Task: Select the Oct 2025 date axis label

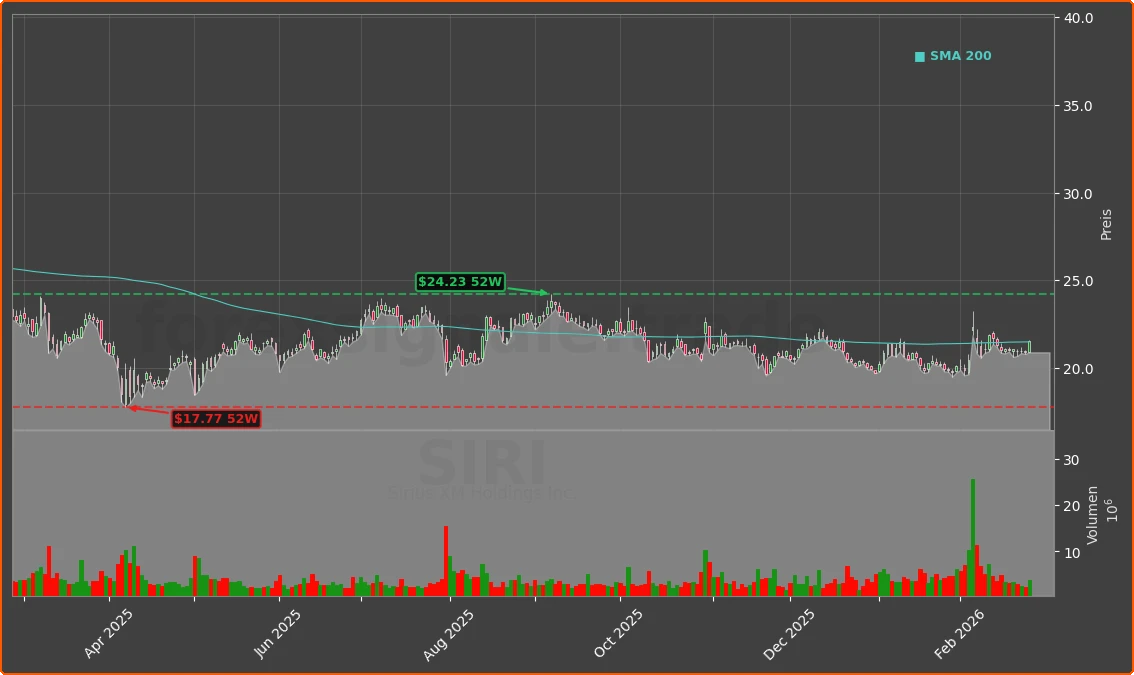Action: (619, 633)
